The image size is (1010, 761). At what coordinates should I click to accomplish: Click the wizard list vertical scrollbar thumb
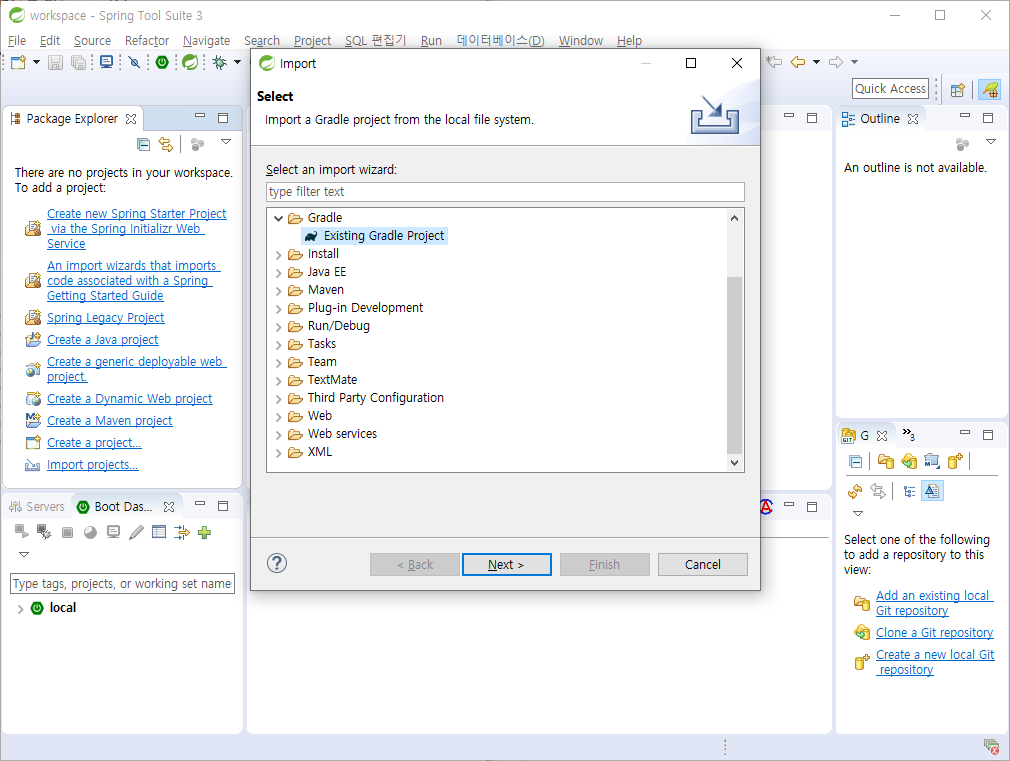734,365
